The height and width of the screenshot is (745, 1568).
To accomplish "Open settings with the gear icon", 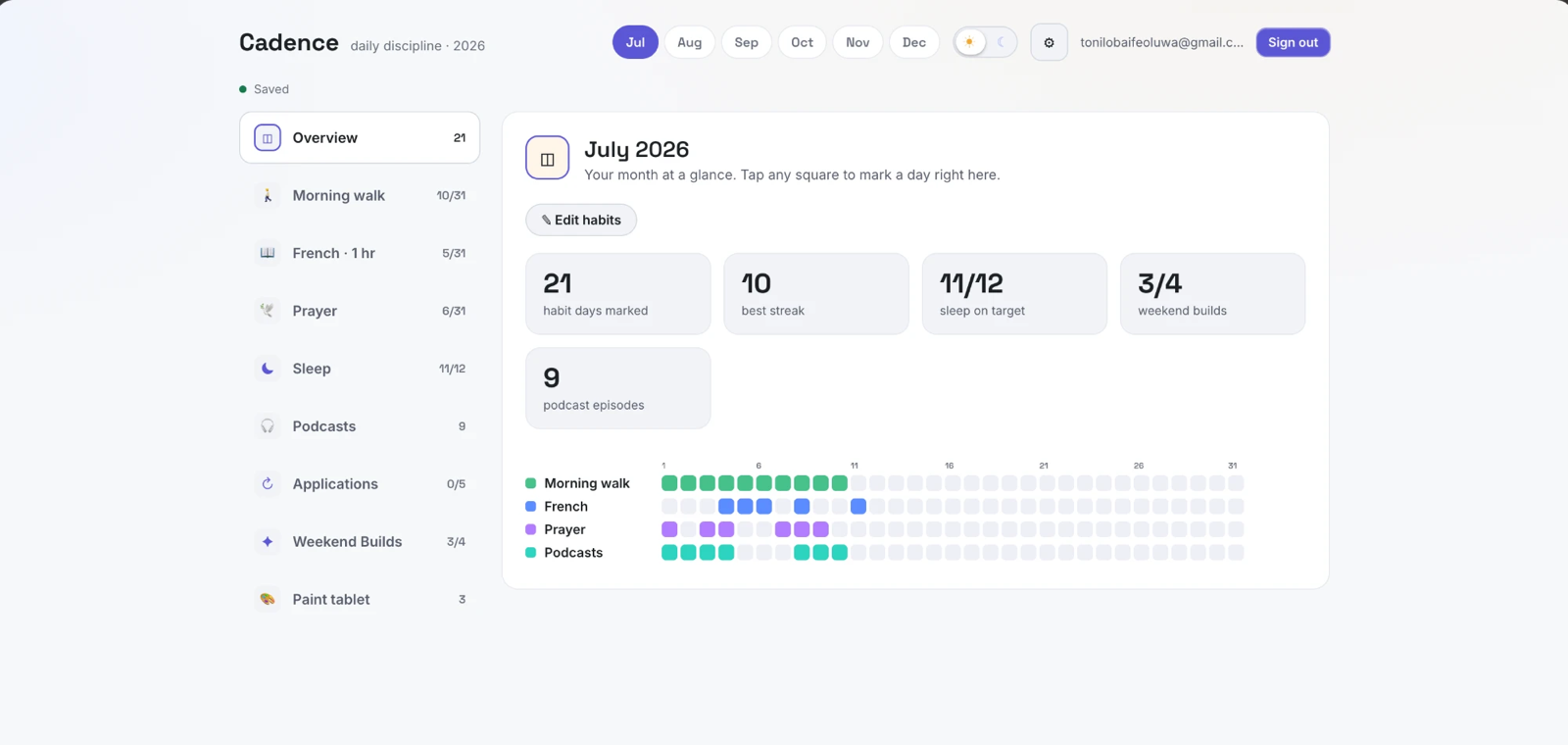I will (1049, 42).
